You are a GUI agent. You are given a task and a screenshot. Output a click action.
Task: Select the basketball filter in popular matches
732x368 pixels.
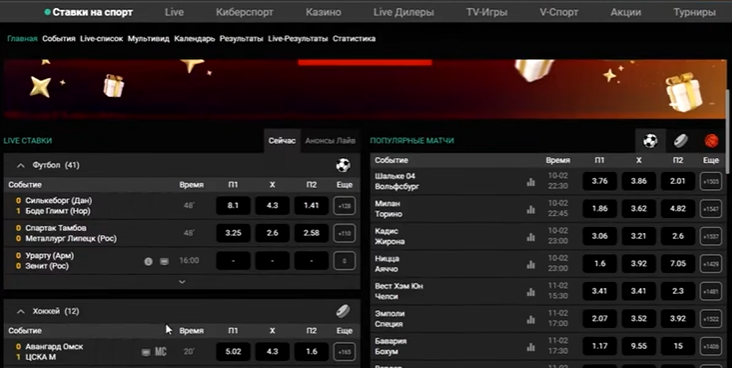click(711, 141)
